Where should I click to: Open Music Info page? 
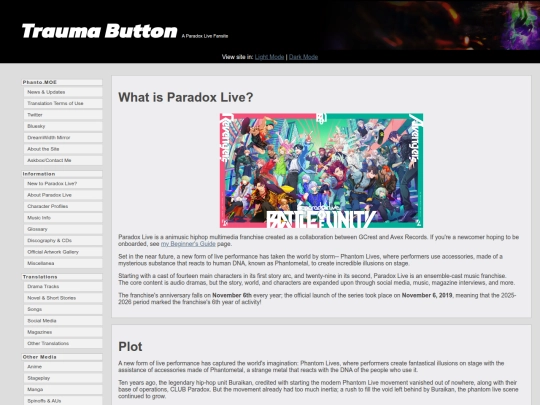pos(63,218)
